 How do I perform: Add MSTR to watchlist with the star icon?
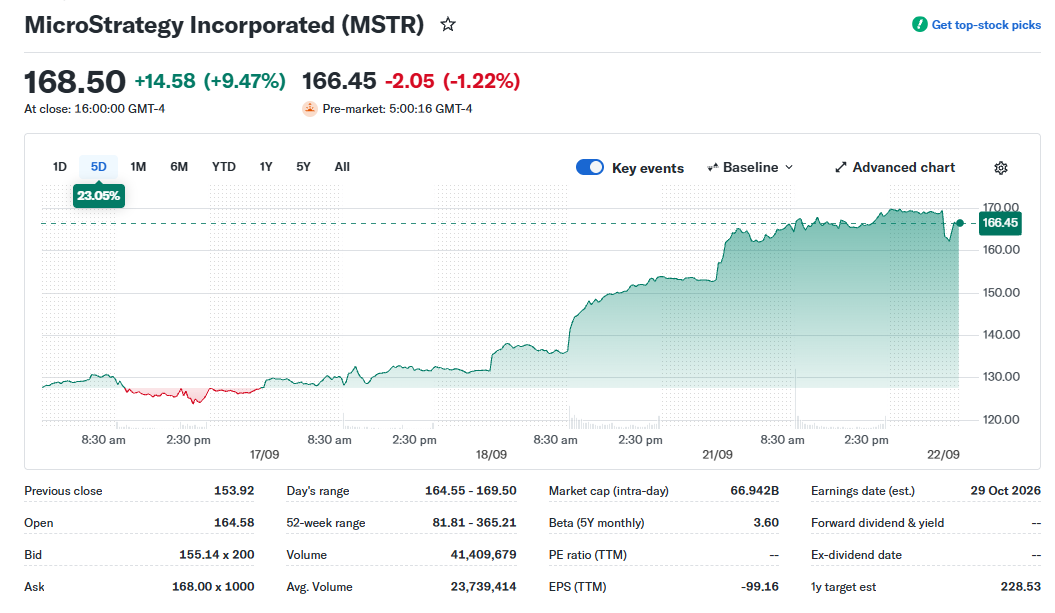[x=447, y=25]
